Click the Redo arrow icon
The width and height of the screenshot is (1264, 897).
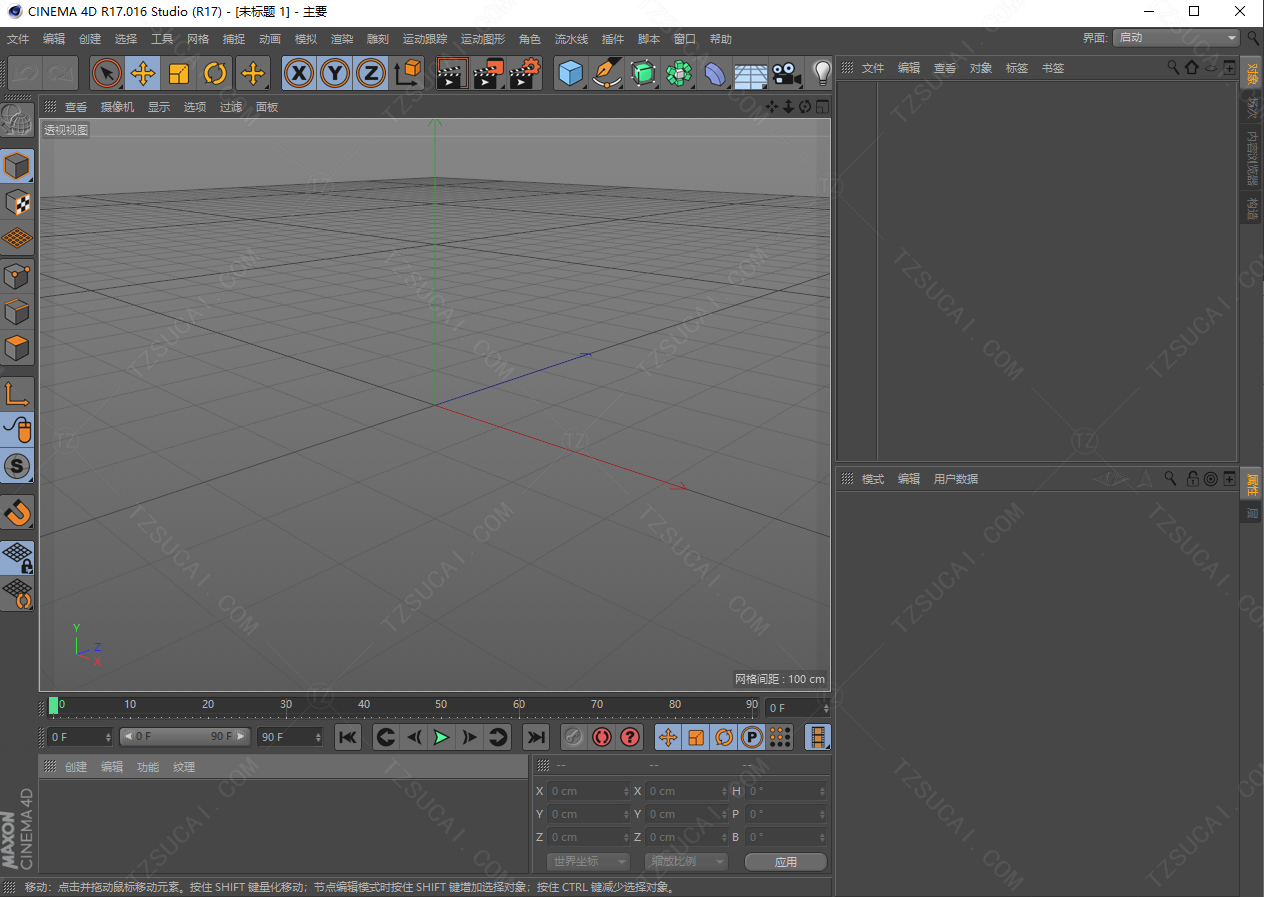click(x=60, y=73)
